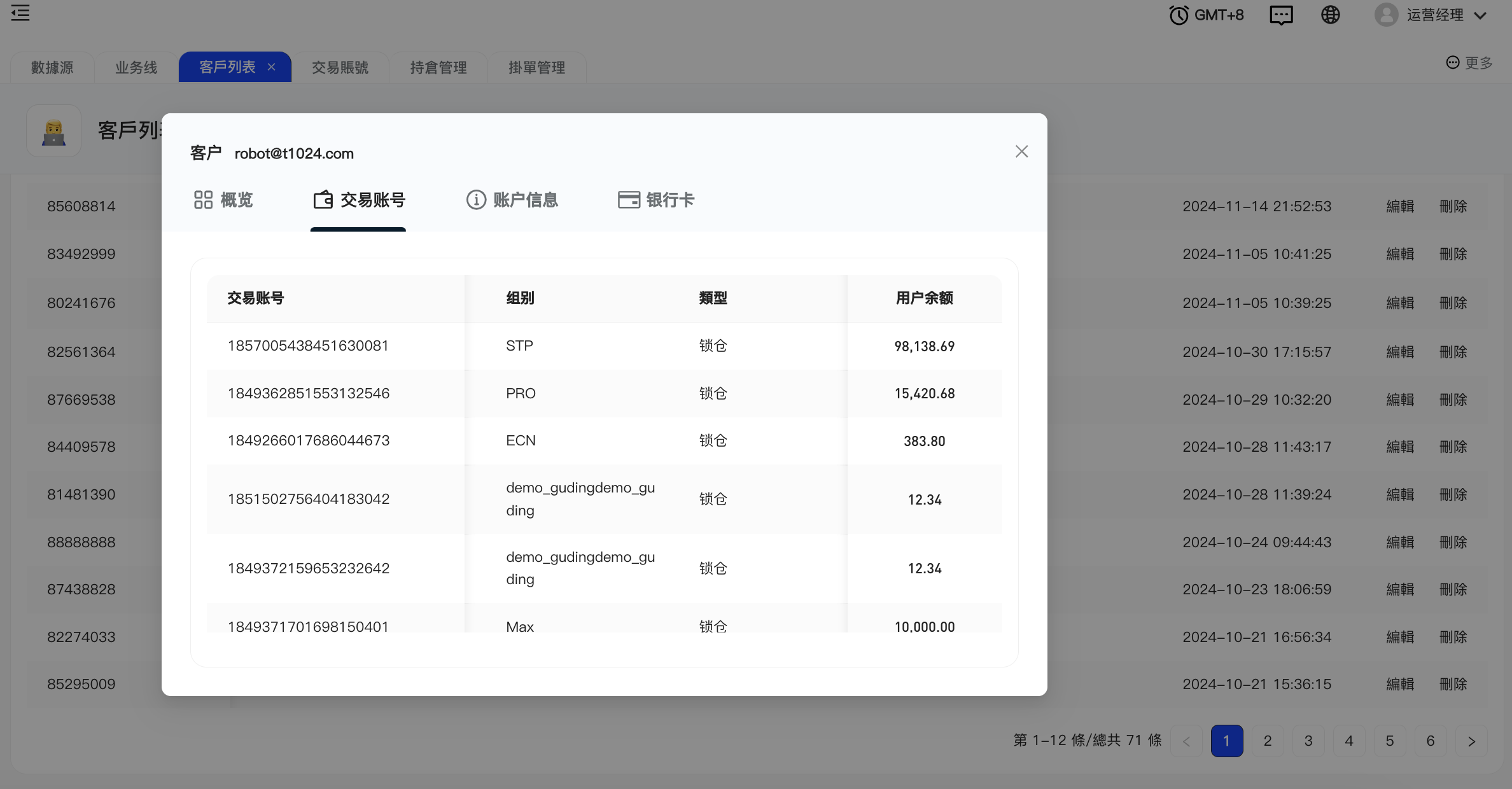Click customer ID 88888888
1512x789 pixels.
(81, 542)
